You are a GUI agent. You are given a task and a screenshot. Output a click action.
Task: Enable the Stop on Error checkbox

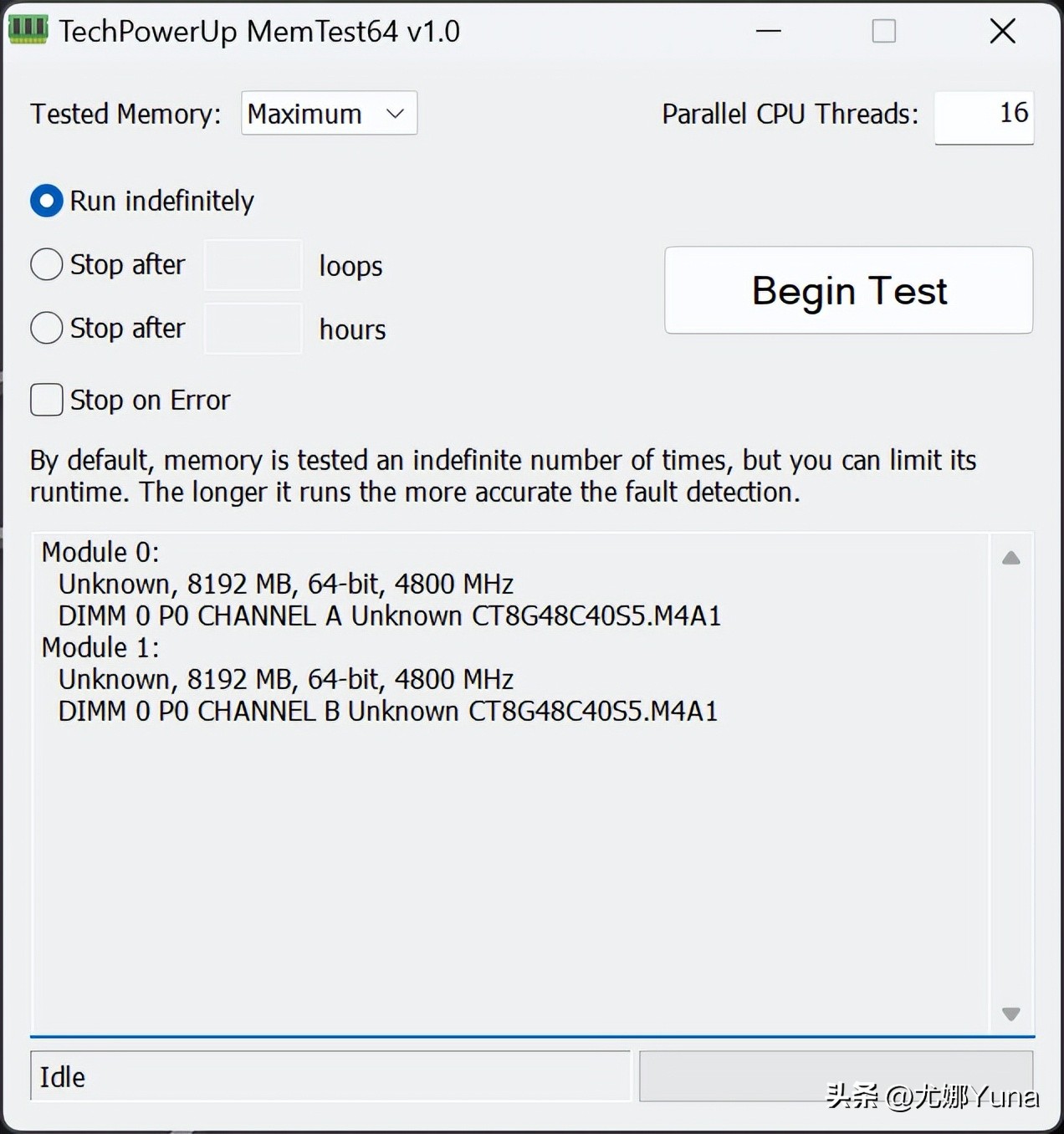(x=47, y=400)
